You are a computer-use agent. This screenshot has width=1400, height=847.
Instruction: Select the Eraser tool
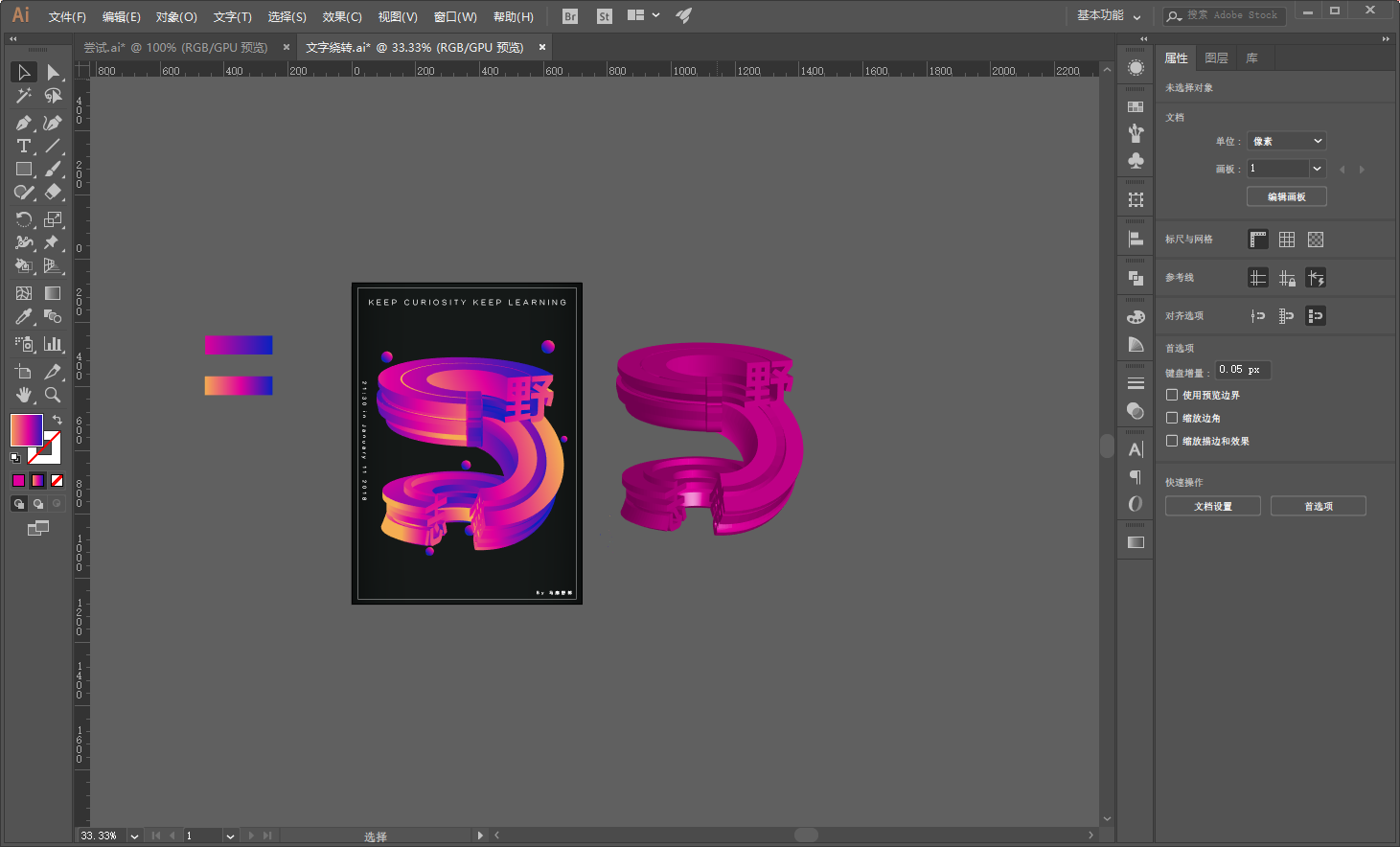pyautogui.click(x=53, y=192)
